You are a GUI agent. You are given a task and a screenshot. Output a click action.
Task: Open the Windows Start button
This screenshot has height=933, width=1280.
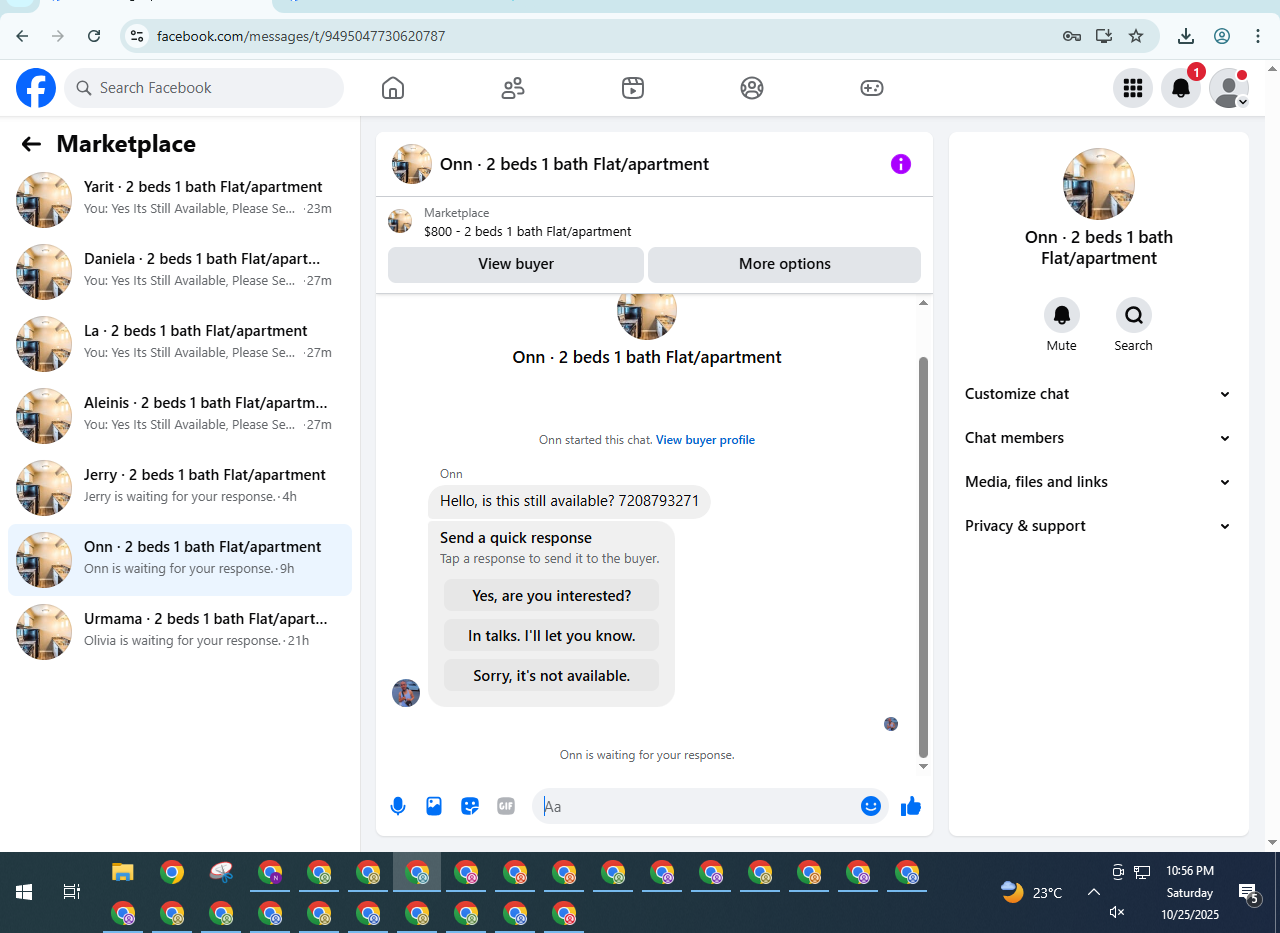[x=24, y=892]
